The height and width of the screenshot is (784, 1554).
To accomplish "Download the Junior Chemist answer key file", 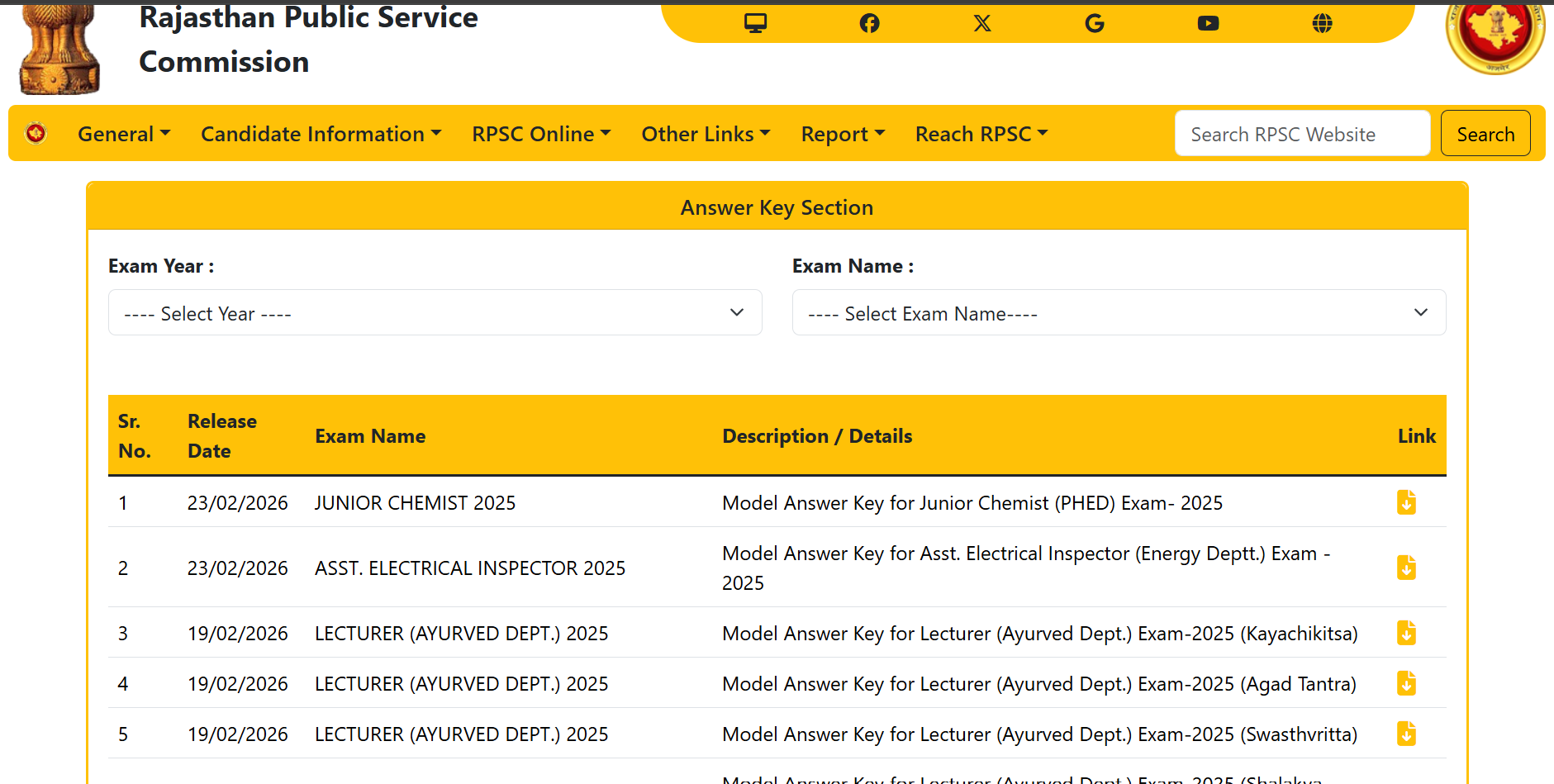I will pyautogui.click(x=1406, y=501).
